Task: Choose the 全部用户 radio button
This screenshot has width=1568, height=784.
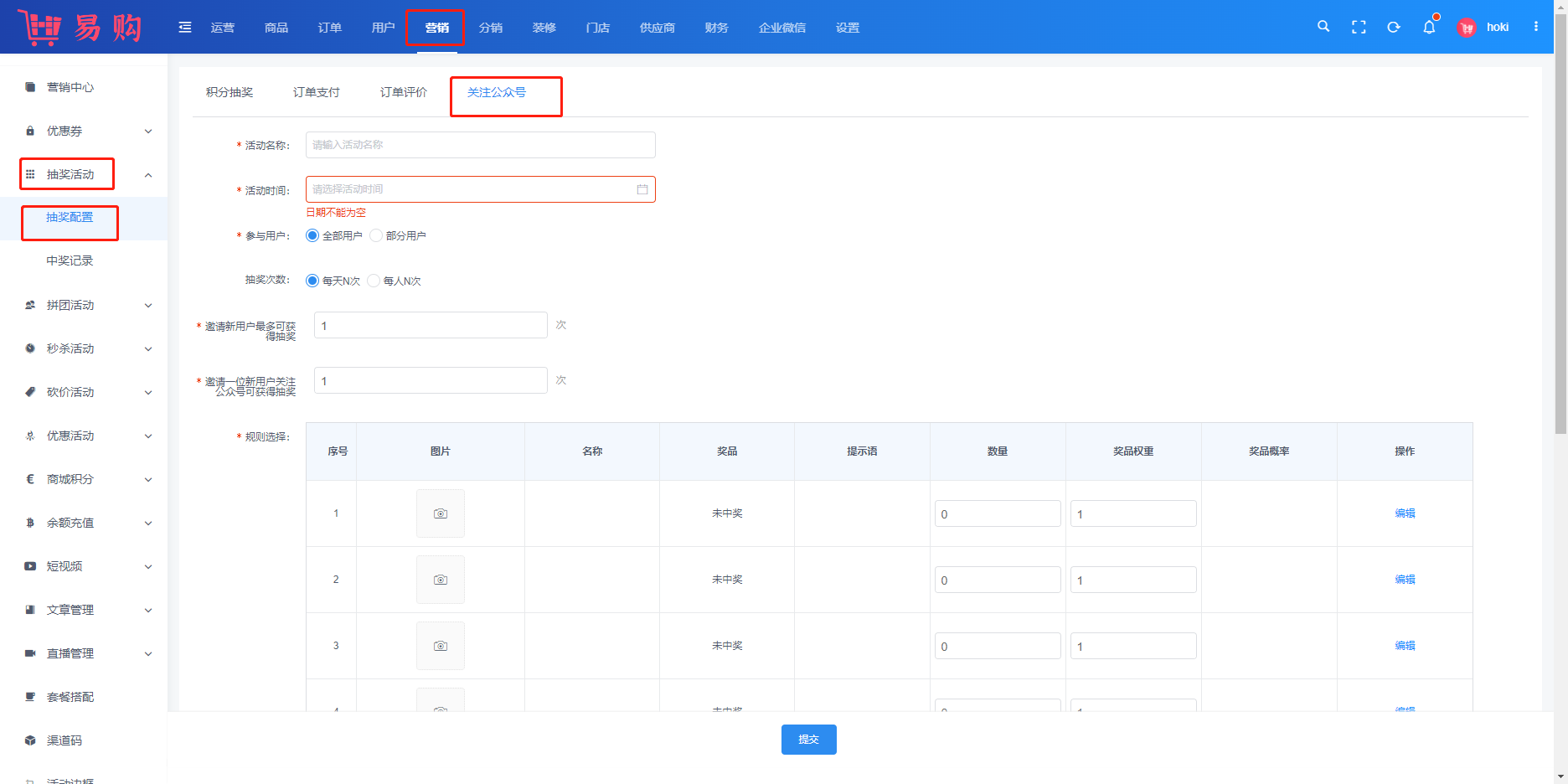Action: click(312, 235)
